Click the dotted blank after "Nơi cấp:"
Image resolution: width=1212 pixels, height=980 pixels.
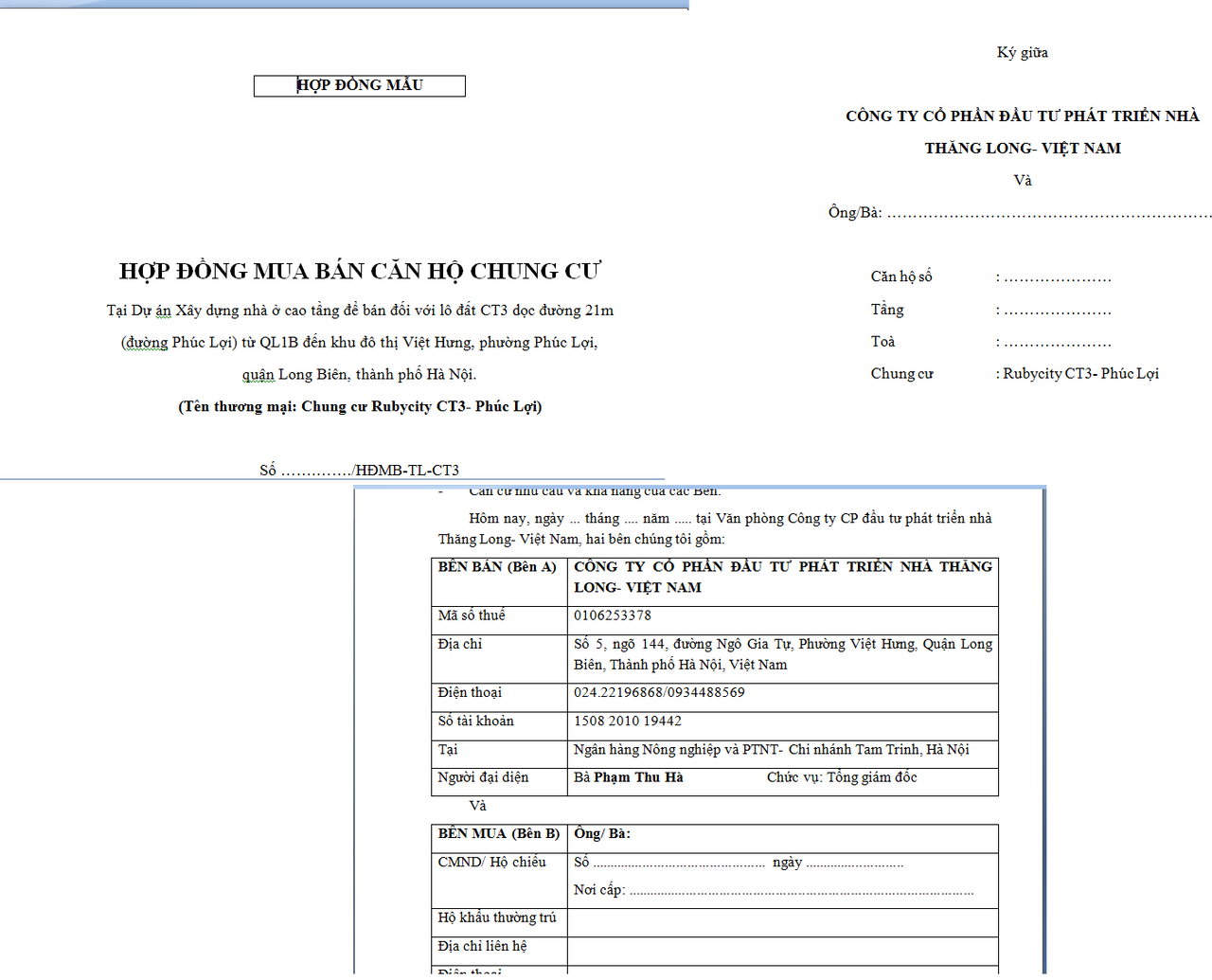click(800, 891)
